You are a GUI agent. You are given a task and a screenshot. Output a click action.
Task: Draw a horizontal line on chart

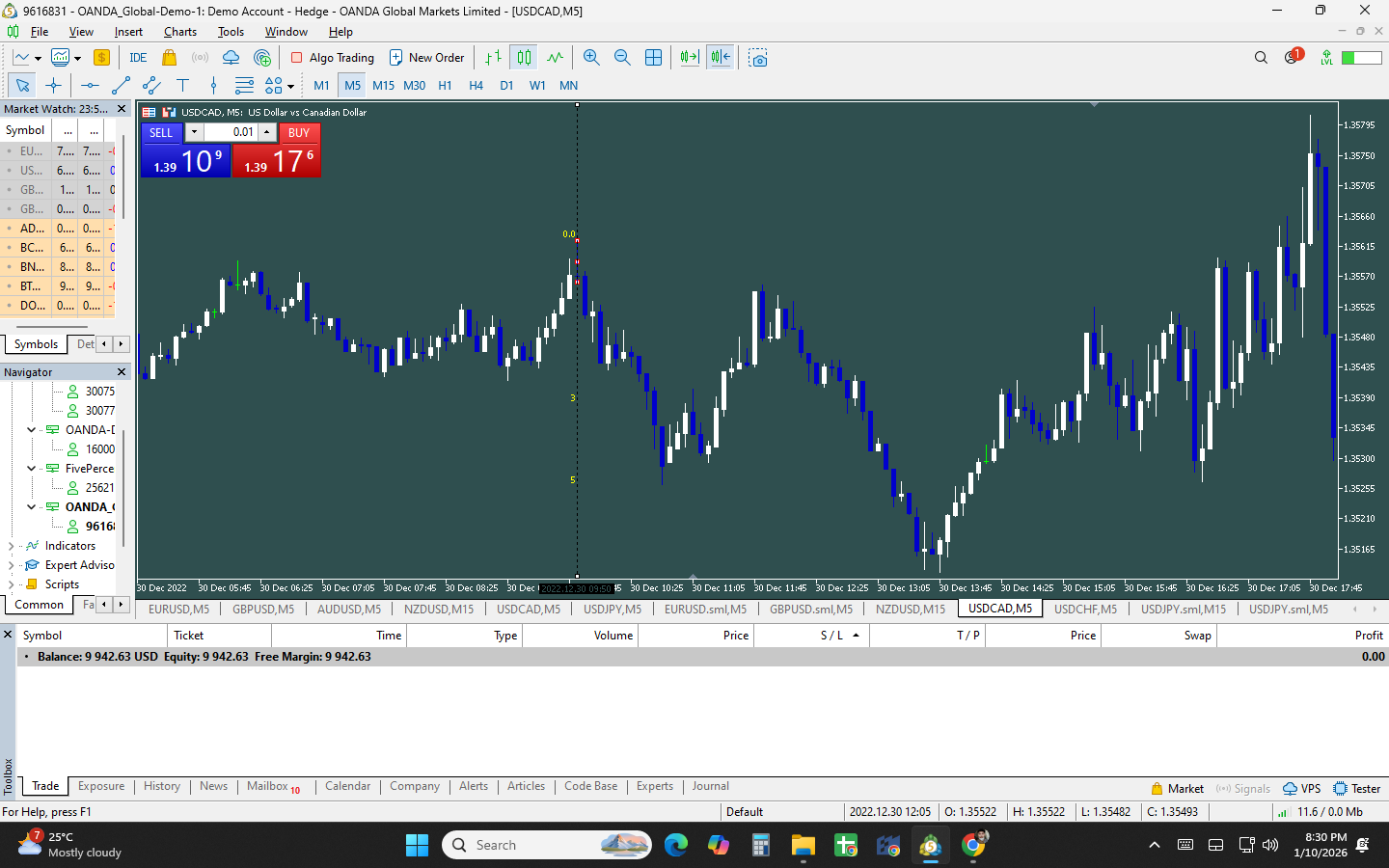[90, 86]
